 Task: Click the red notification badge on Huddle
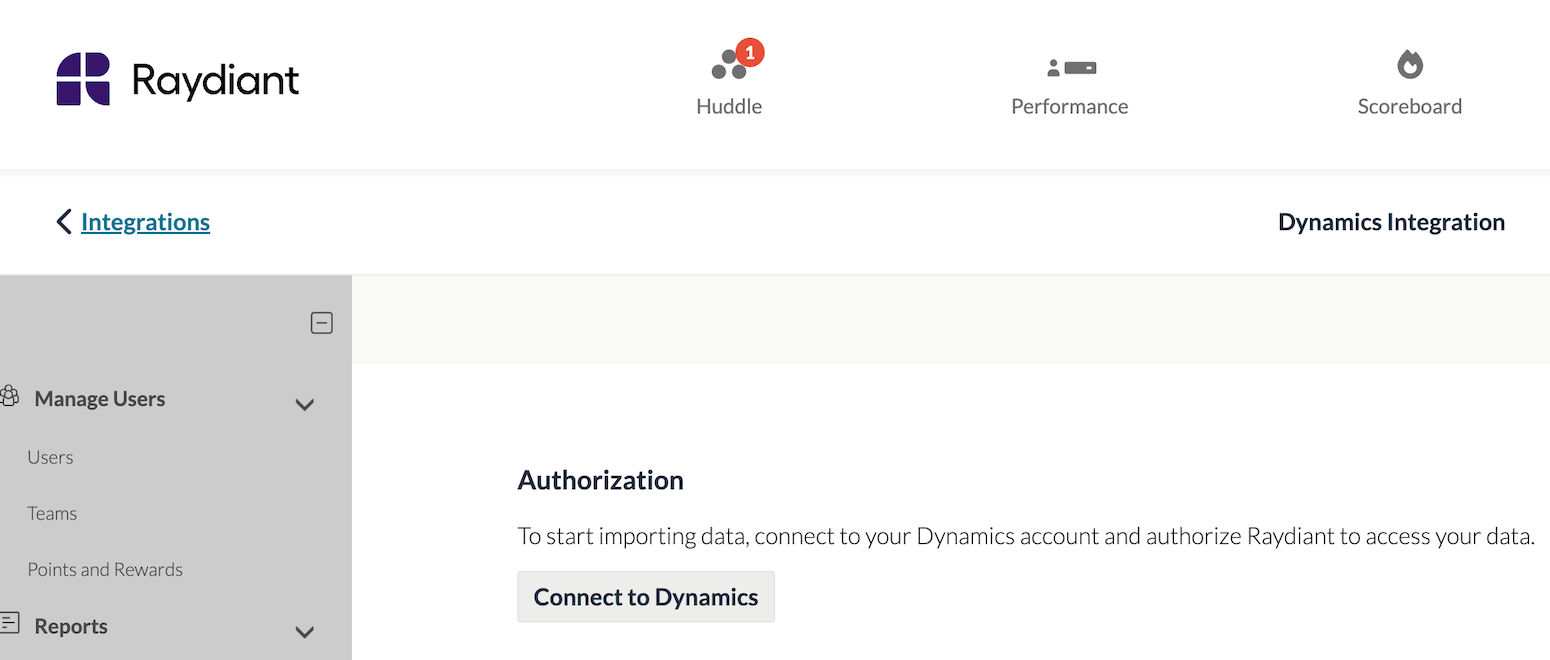(750, 53)
